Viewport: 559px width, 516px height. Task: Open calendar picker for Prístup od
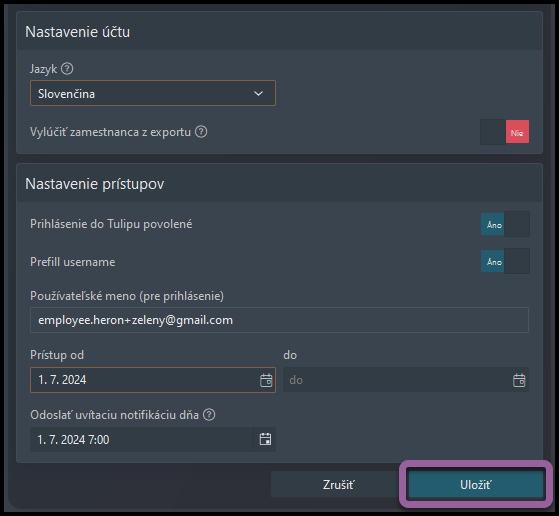266,380
